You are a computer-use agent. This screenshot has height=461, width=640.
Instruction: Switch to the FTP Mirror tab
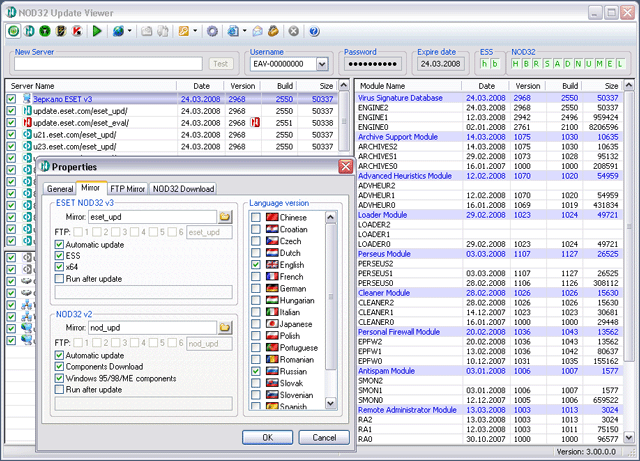pyautogui.click(x=128, y=189)
